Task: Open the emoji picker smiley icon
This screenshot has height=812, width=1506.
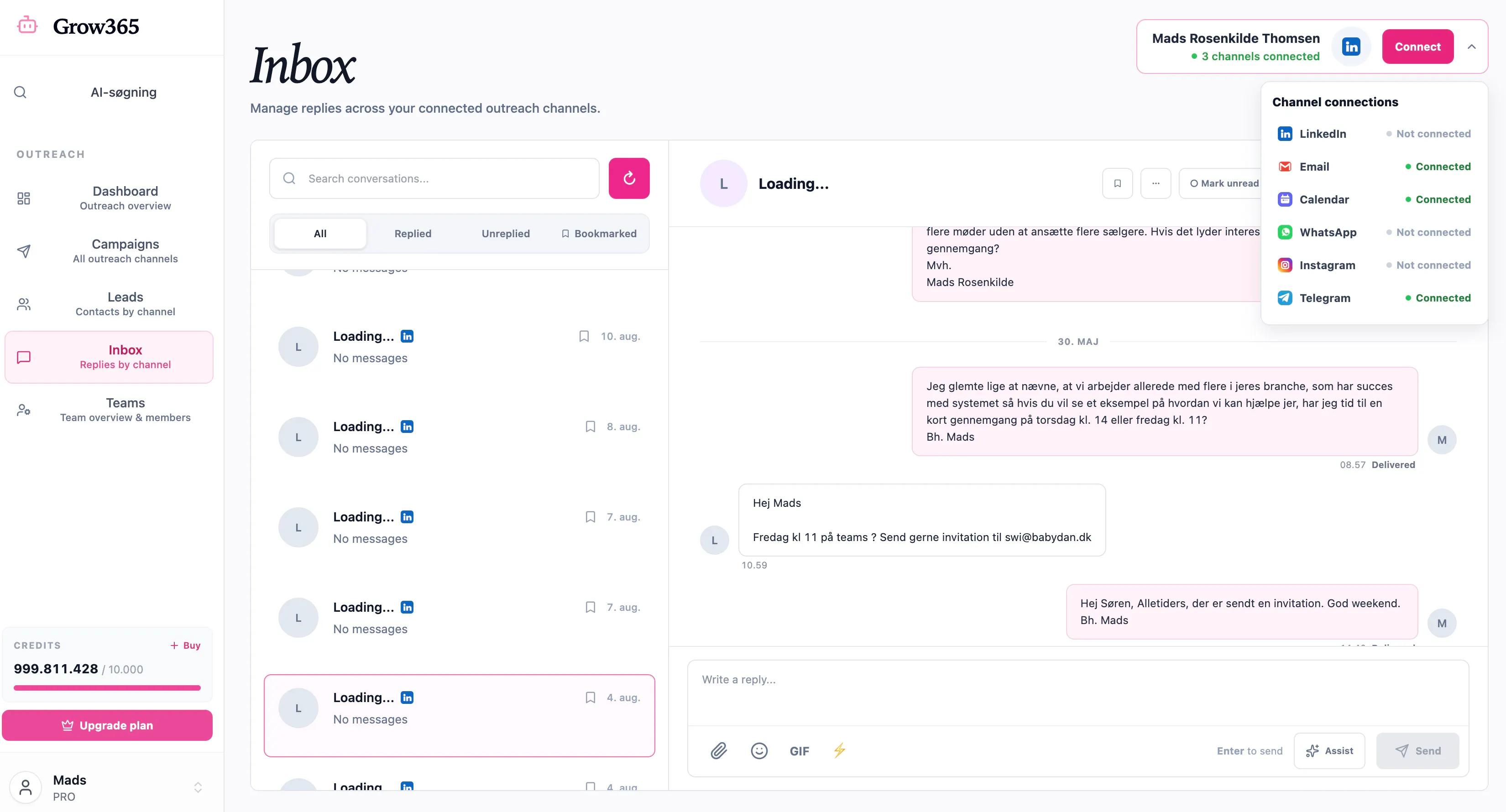Action: pos(759,750)
